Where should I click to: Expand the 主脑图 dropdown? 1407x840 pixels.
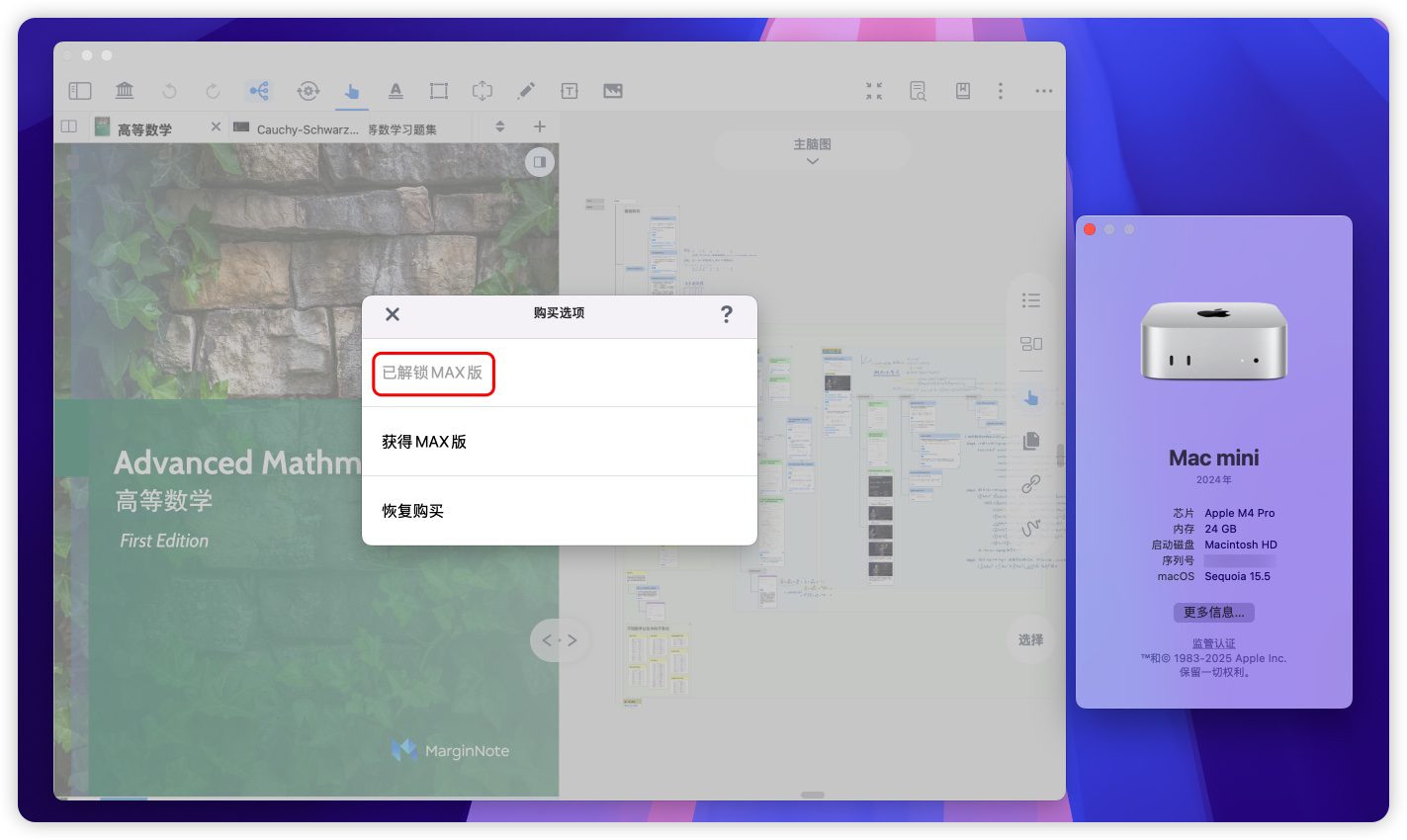[812, 151]
